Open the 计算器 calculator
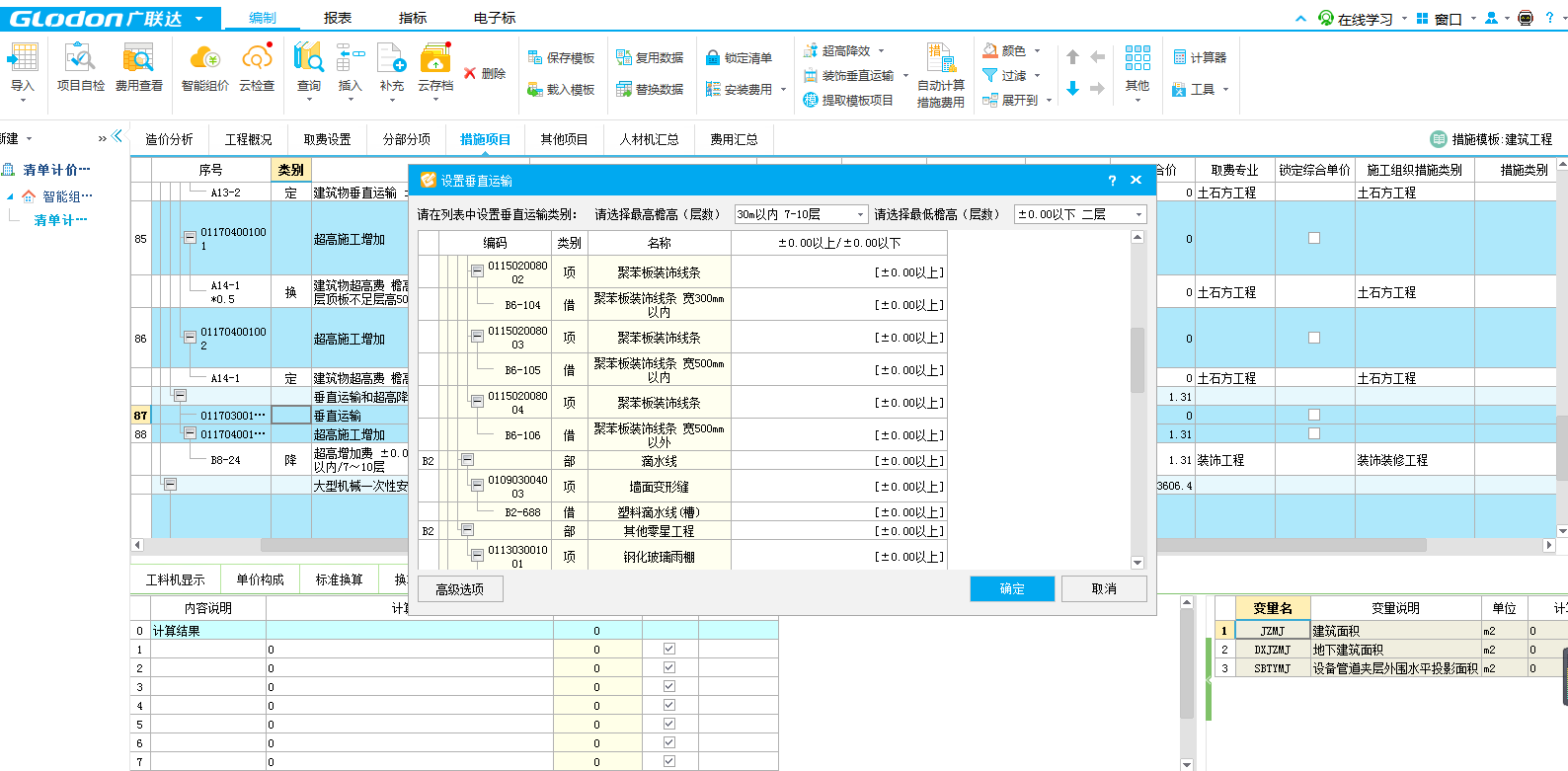The width and height of the screenshot is (1568, 771). click(1200, 58)
